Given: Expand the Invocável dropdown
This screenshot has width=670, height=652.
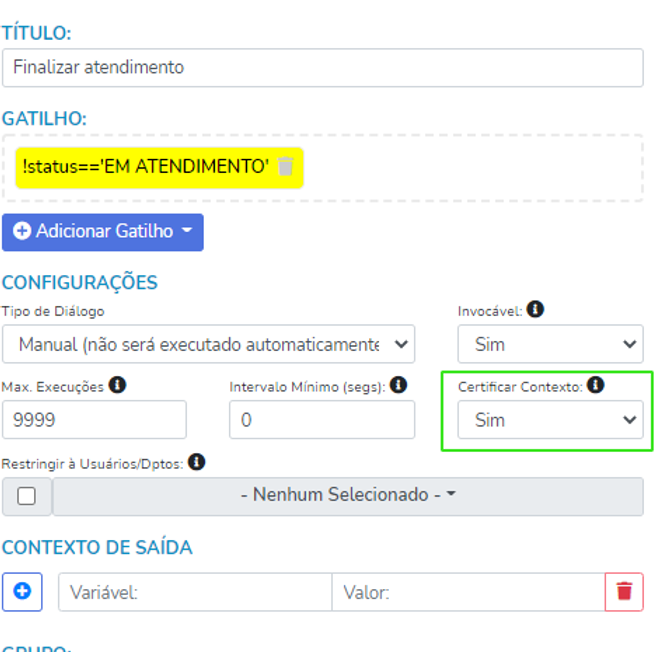Looking at the screenshot, I should [x=550, y=344].
